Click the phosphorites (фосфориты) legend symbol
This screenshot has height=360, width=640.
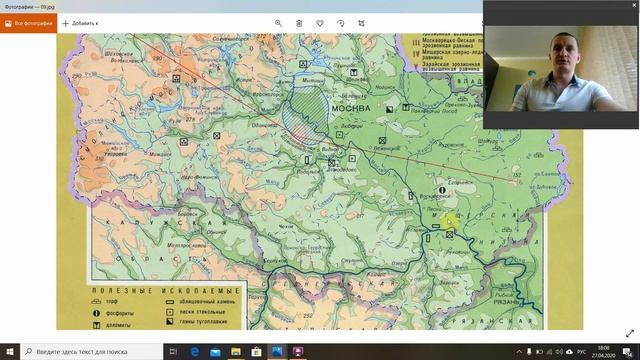pyautogui.click(x=96, y=313)
